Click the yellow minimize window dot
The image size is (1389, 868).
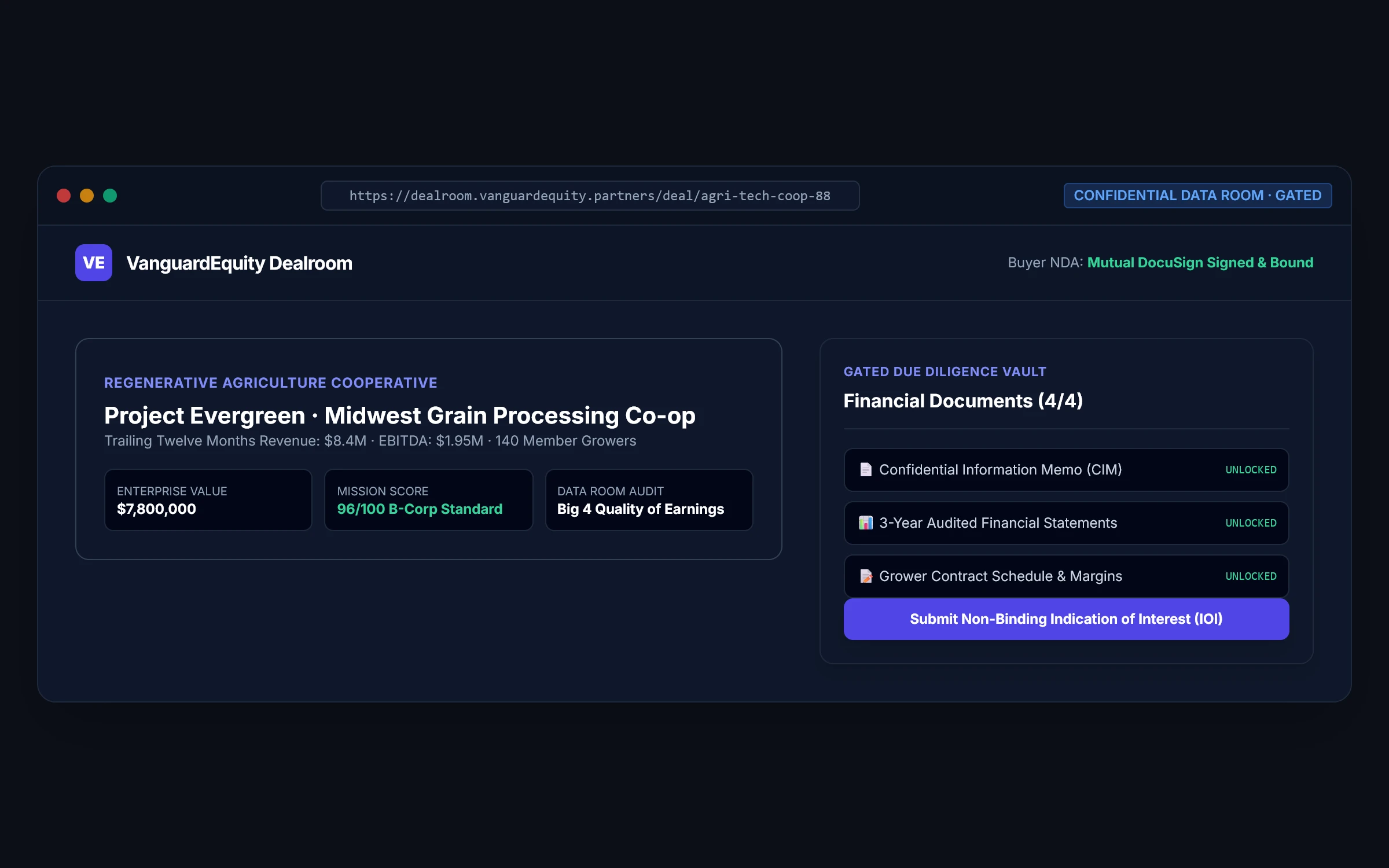tap(87, 196)
